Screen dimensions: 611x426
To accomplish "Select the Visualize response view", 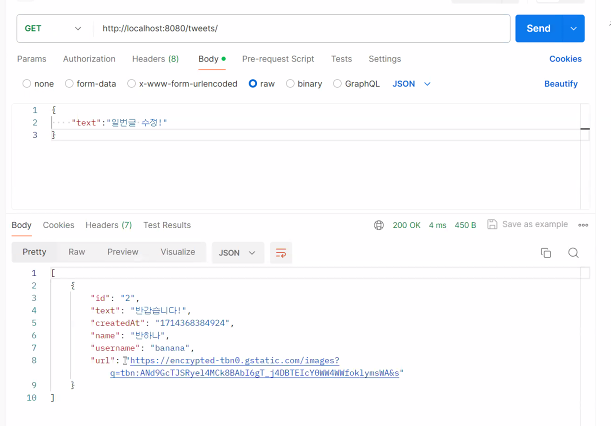I will pos(178,252).
